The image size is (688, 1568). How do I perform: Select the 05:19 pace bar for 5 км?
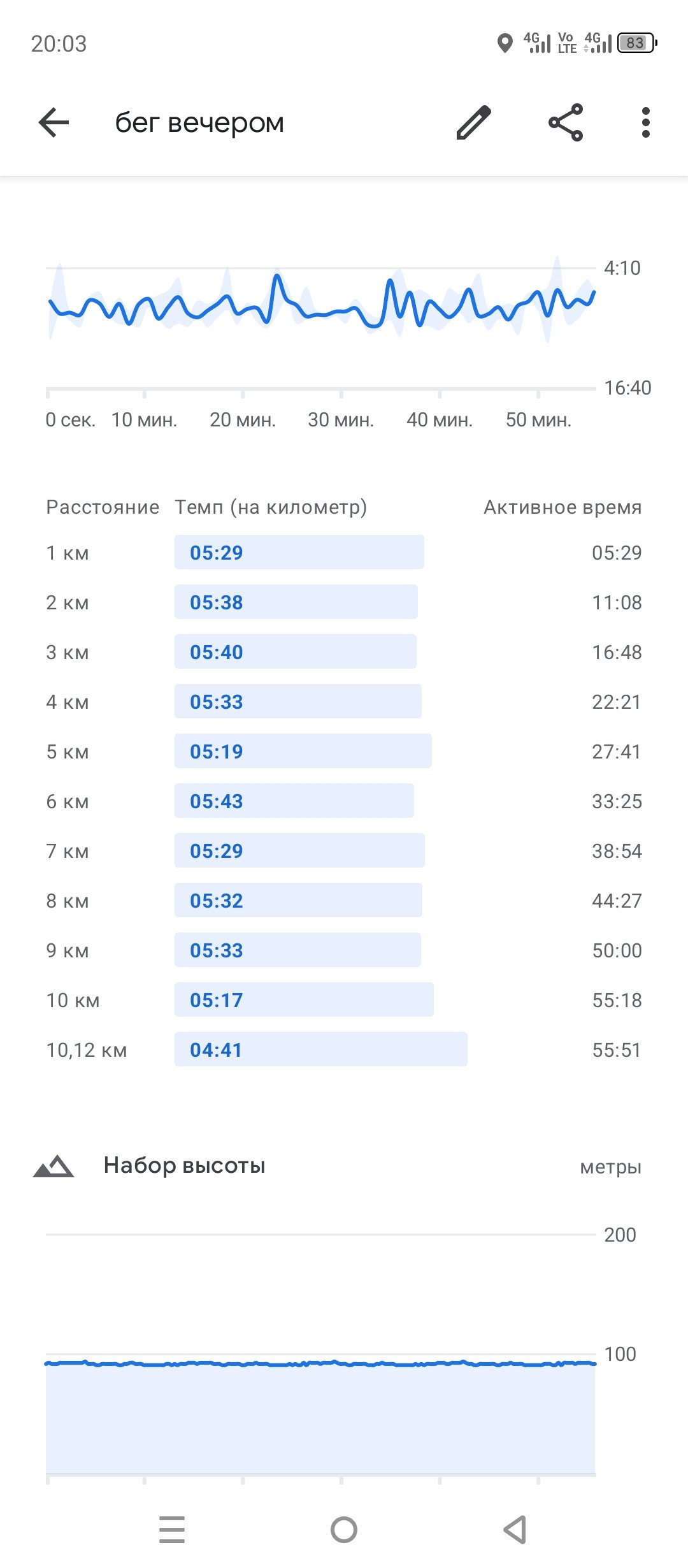point(303,751)
